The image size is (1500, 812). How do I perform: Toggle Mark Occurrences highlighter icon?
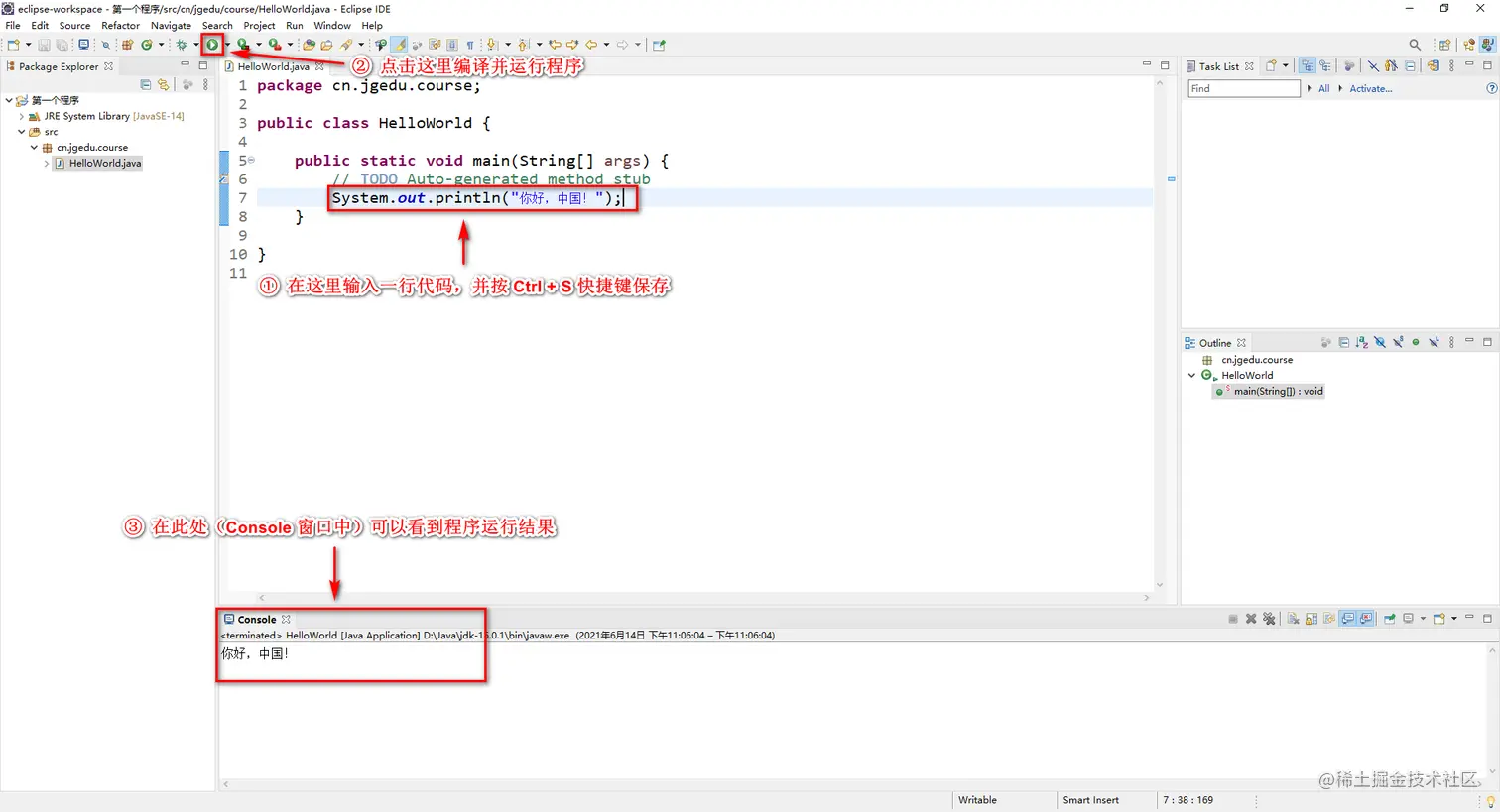click(401, 45)
